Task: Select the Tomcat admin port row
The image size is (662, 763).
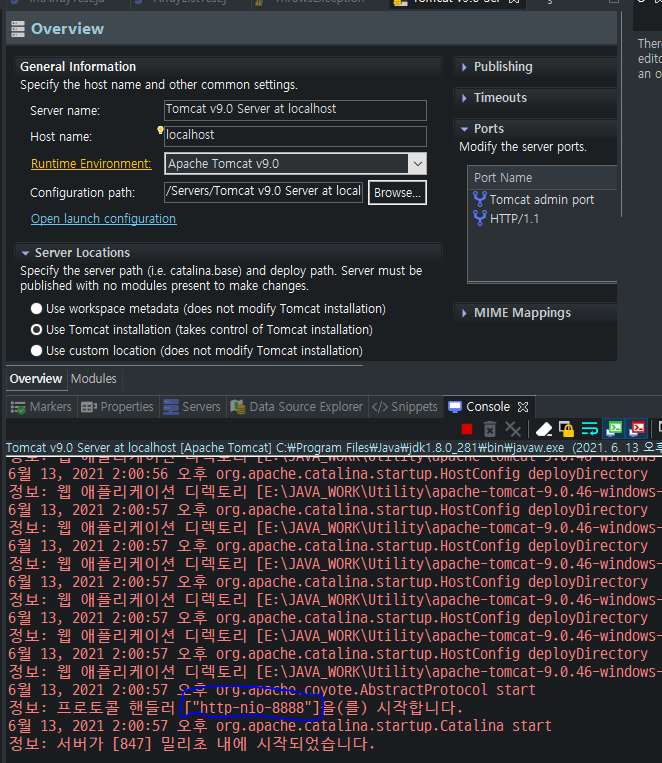Action: pos(542,200)
